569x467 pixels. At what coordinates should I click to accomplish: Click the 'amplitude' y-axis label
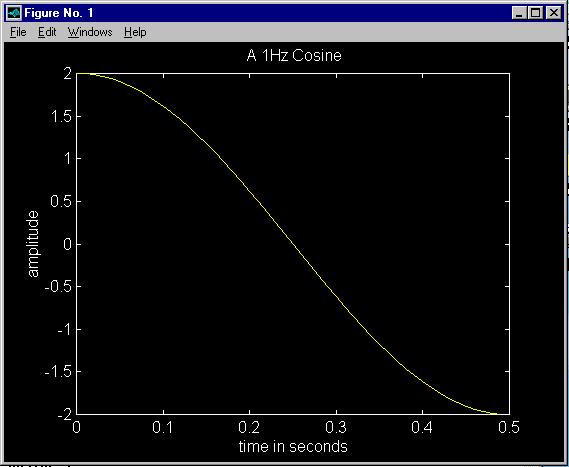pyautogui.click(x=33, y=244)
